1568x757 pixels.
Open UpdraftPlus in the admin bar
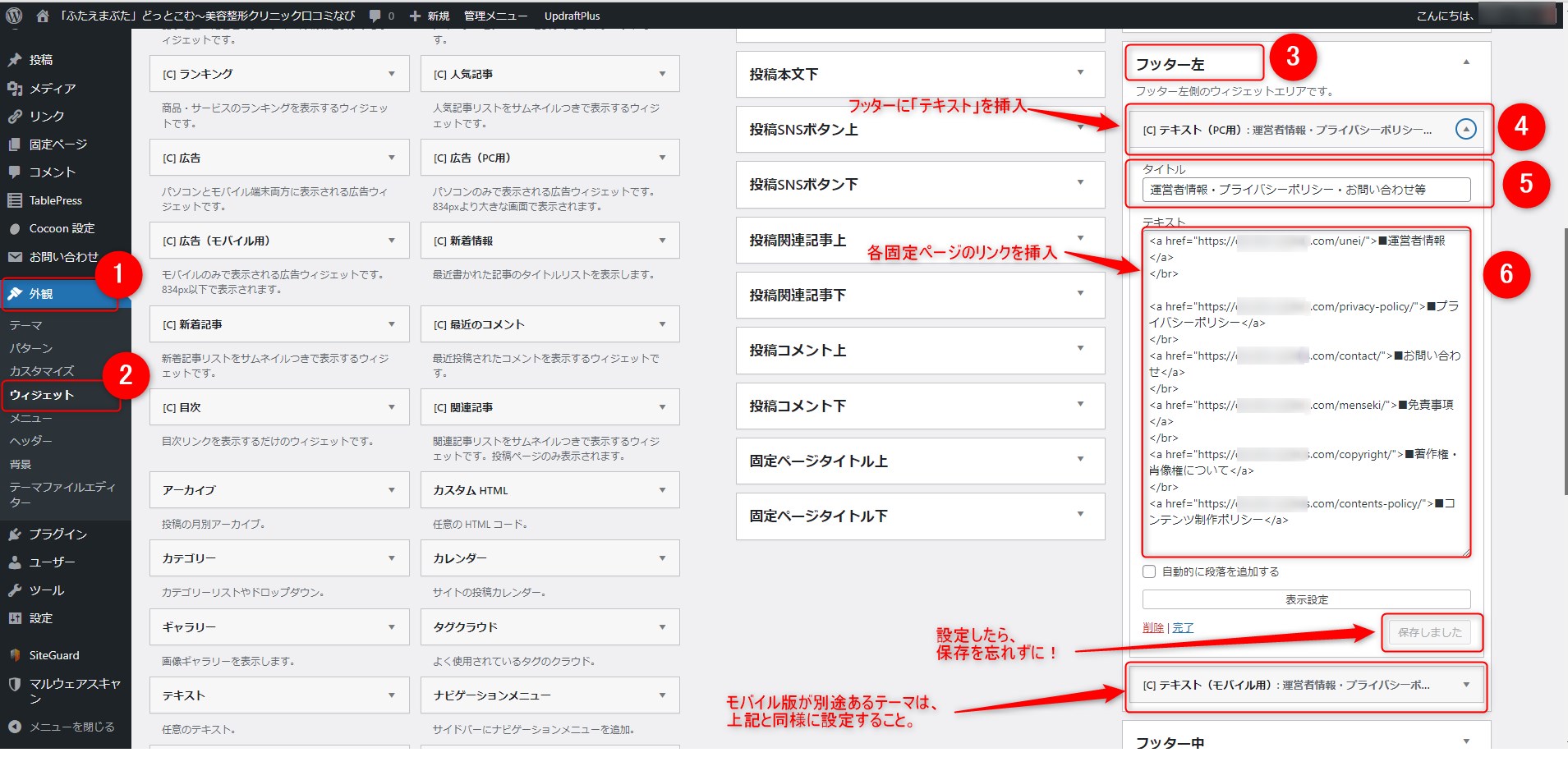point(572,16)
